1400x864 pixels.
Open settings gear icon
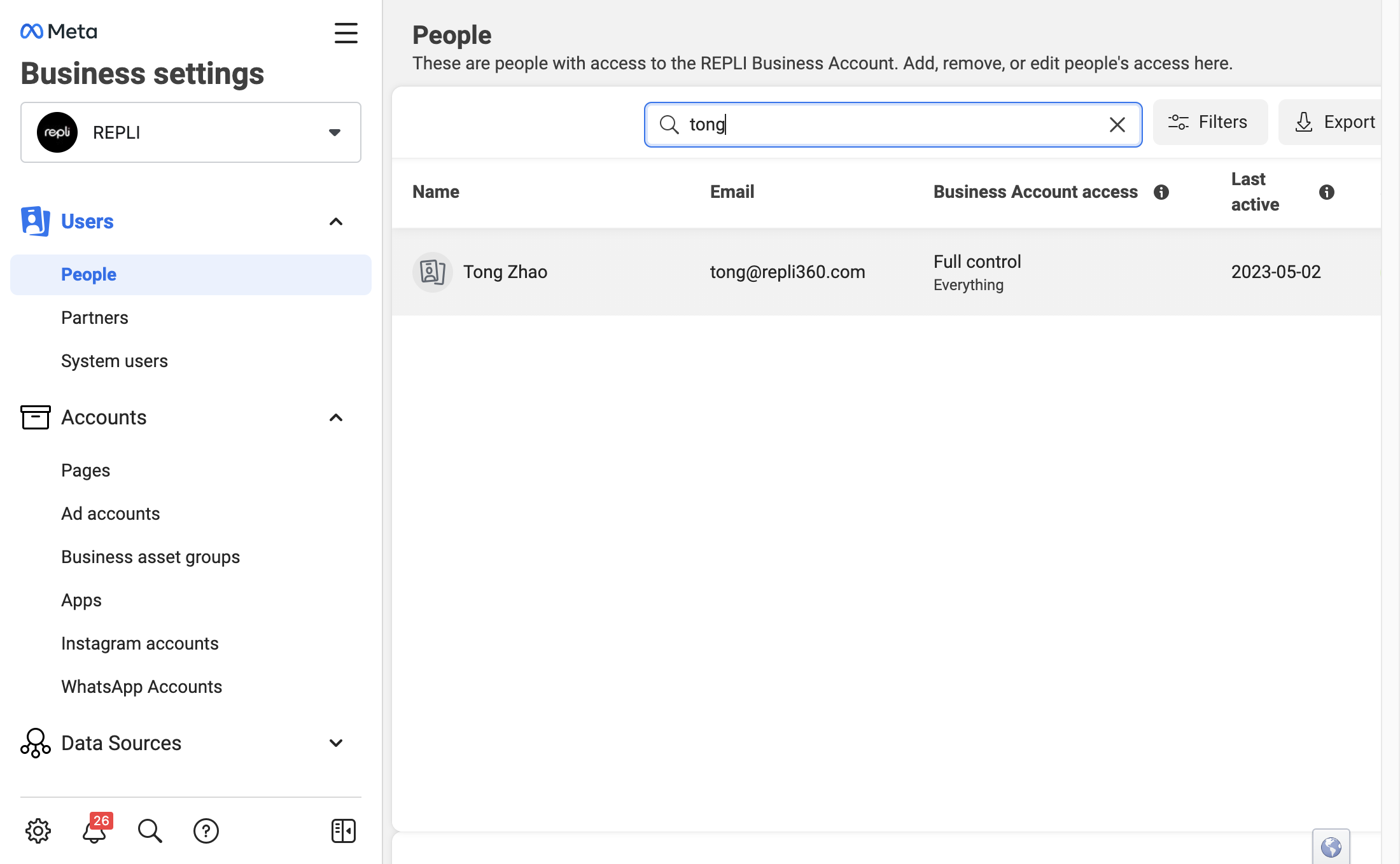click(x=38, y=831)
